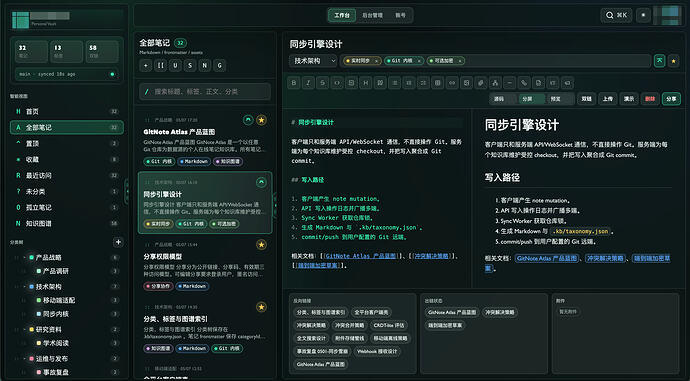
Task: Click the 上传 button
Action: click(608, 99)
